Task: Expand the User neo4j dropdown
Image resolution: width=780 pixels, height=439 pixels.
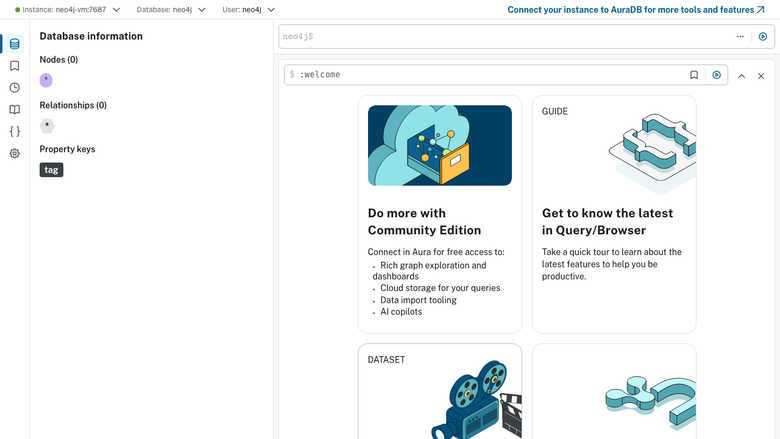Action: coord(248,9)
